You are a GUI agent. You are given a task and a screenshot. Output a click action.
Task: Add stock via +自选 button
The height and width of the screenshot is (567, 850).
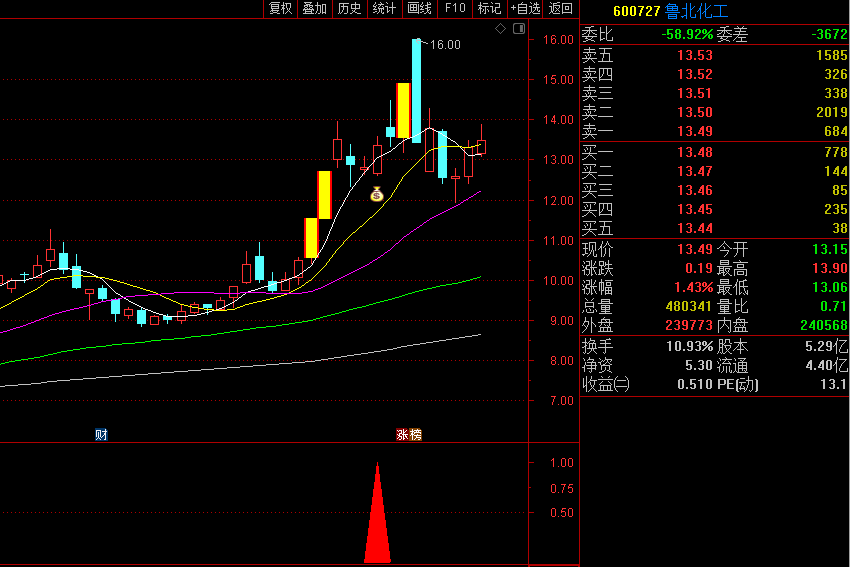coord(525,8)
